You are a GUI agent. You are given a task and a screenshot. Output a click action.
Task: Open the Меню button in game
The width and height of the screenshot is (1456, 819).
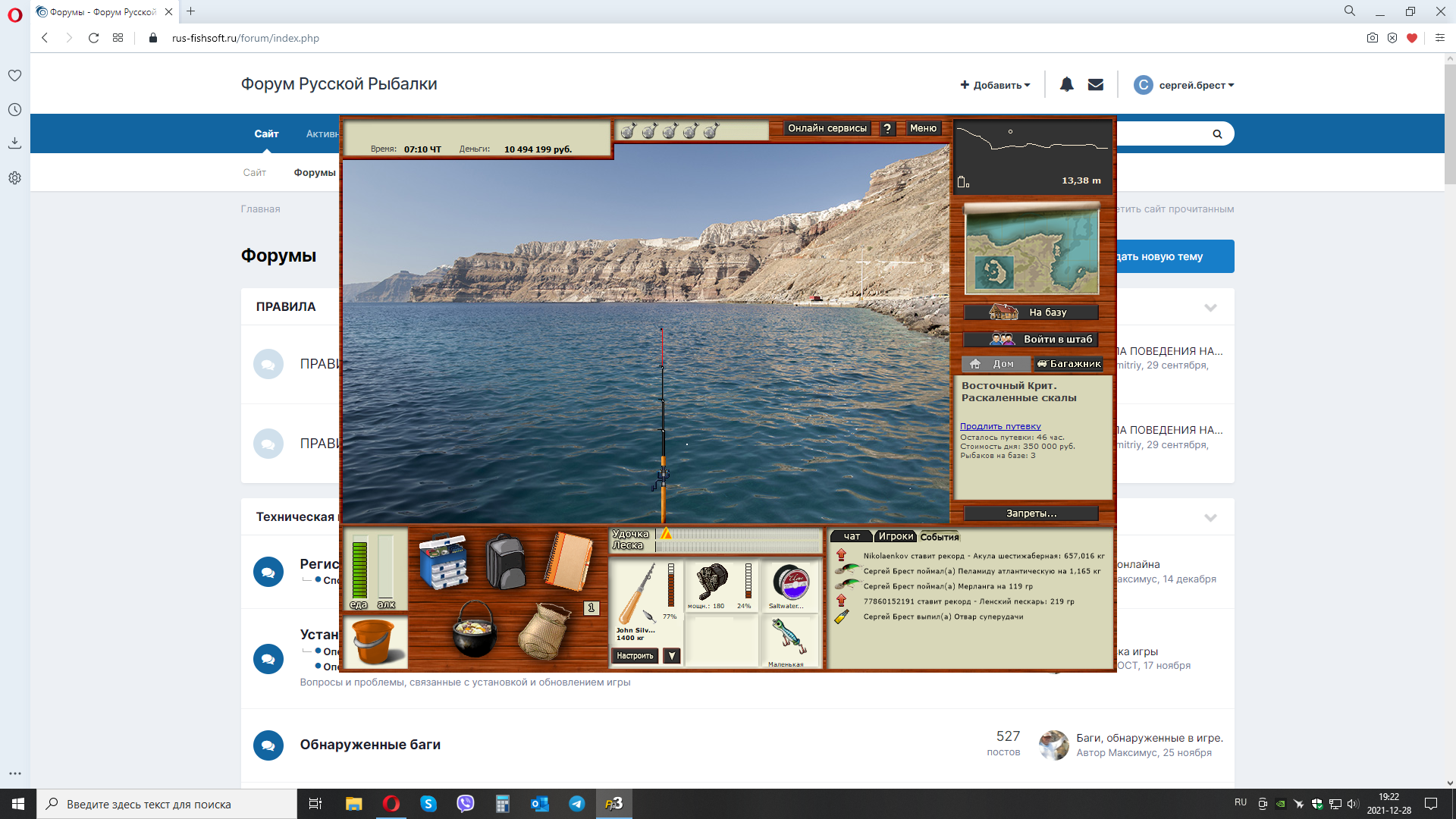pos(923,129)
